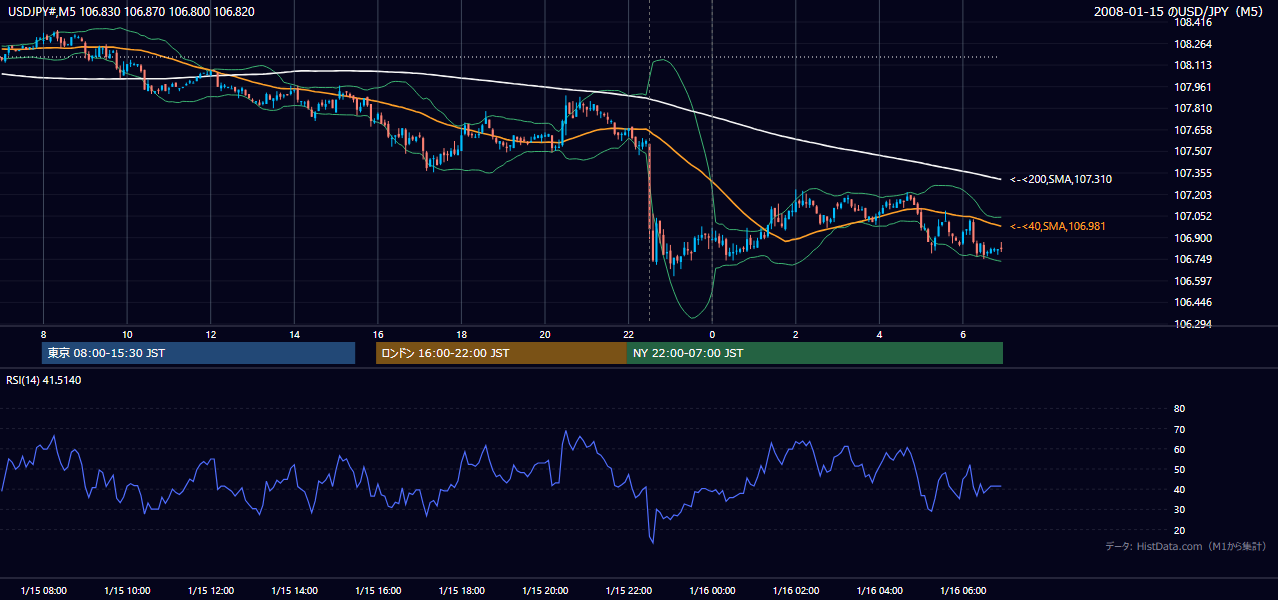Click hour label 20 under price chart
Image resolution: width=1278 pixels, height=600 pixels.
(x=544, y=334)
